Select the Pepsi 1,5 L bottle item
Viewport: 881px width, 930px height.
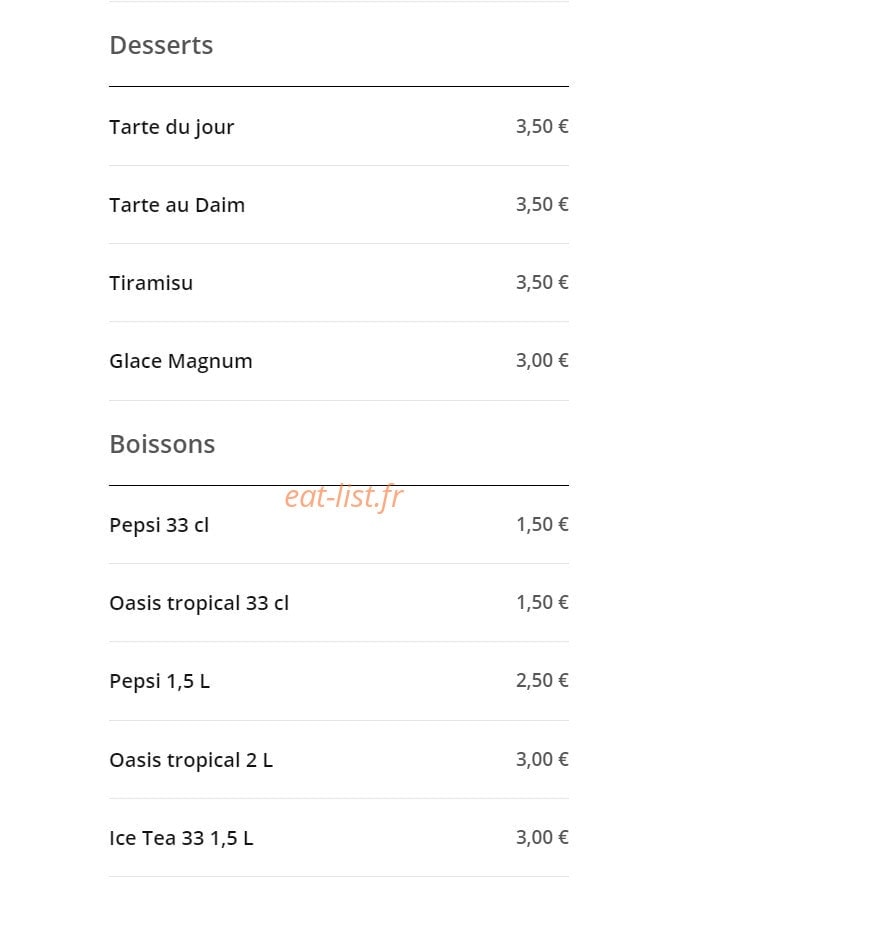tap(159, 681)
